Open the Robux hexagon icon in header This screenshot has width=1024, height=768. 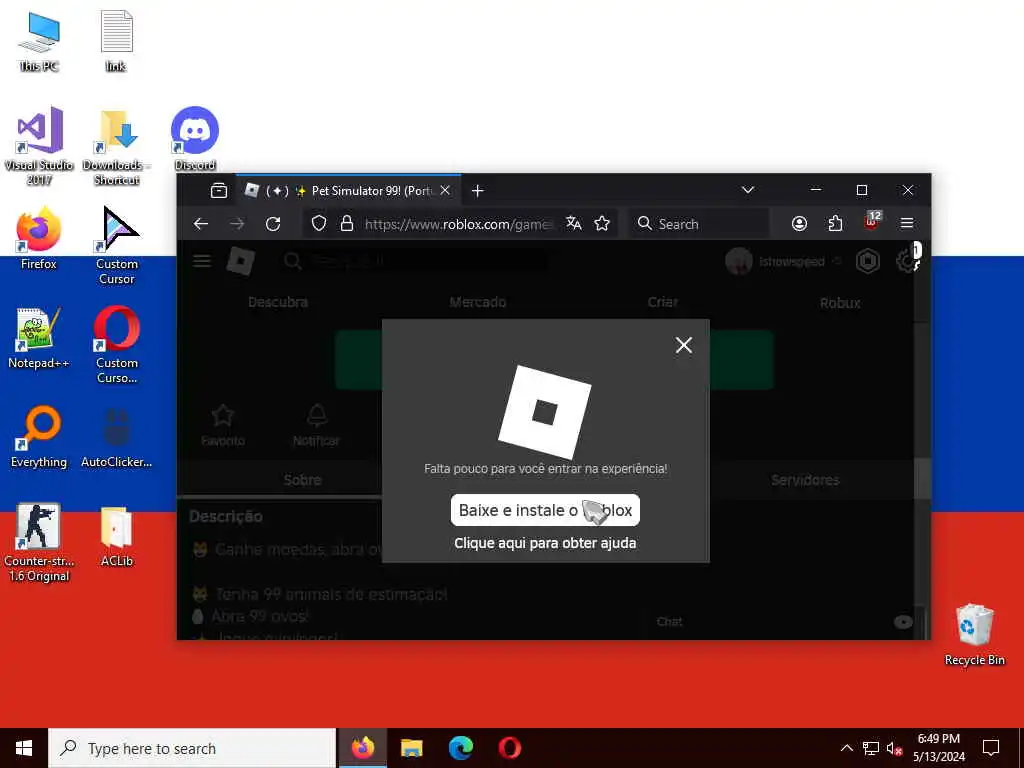coord(868,261)
